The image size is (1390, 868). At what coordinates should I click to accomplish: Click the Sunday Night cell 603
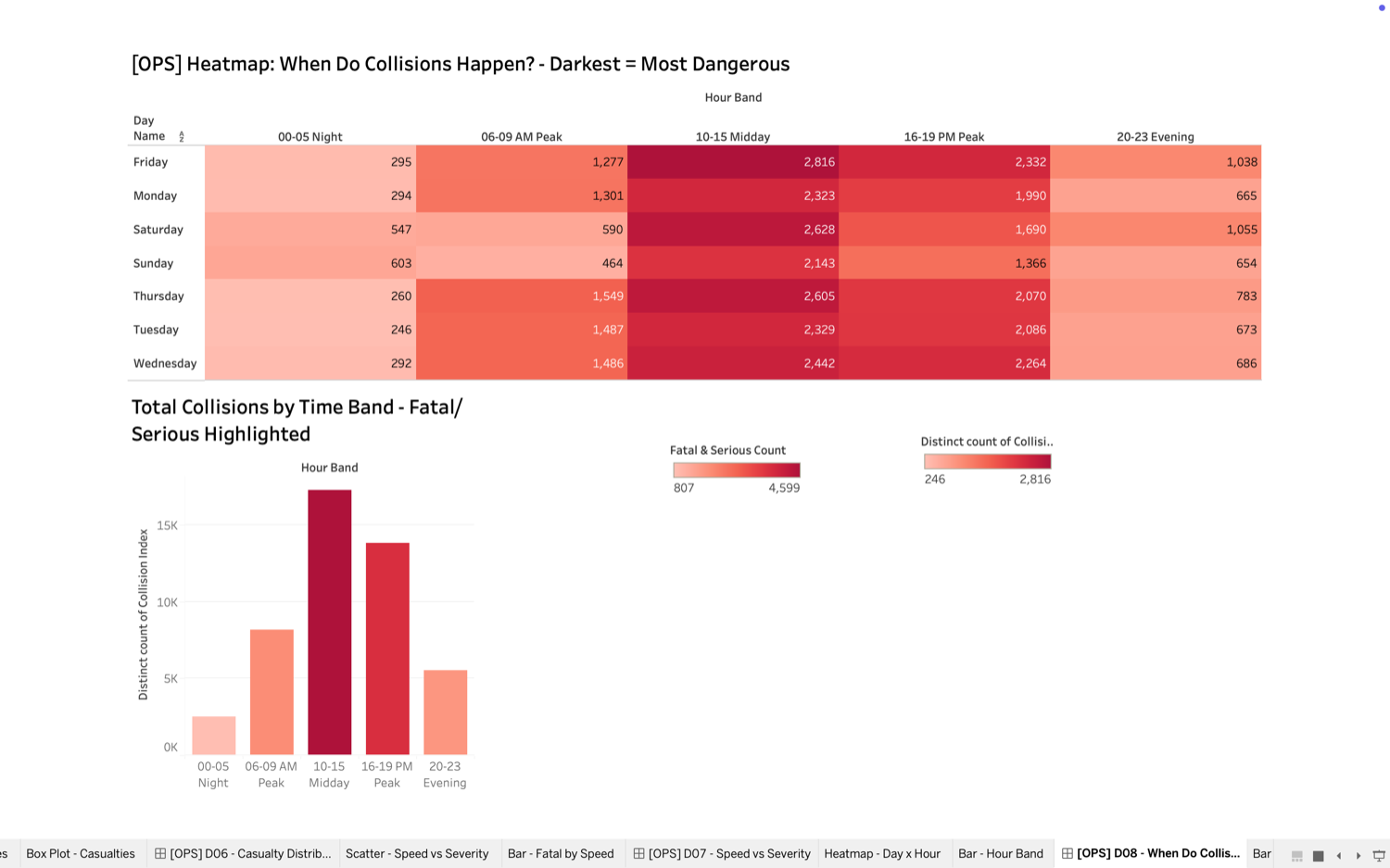coord(310,263)
